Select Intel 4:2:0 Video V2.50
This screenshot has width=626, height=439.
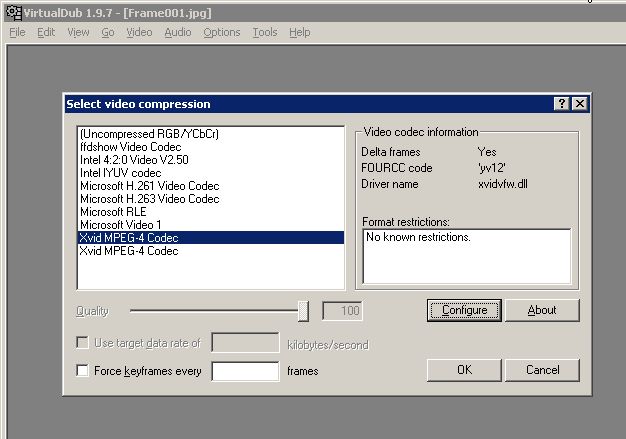pos(211,160)
